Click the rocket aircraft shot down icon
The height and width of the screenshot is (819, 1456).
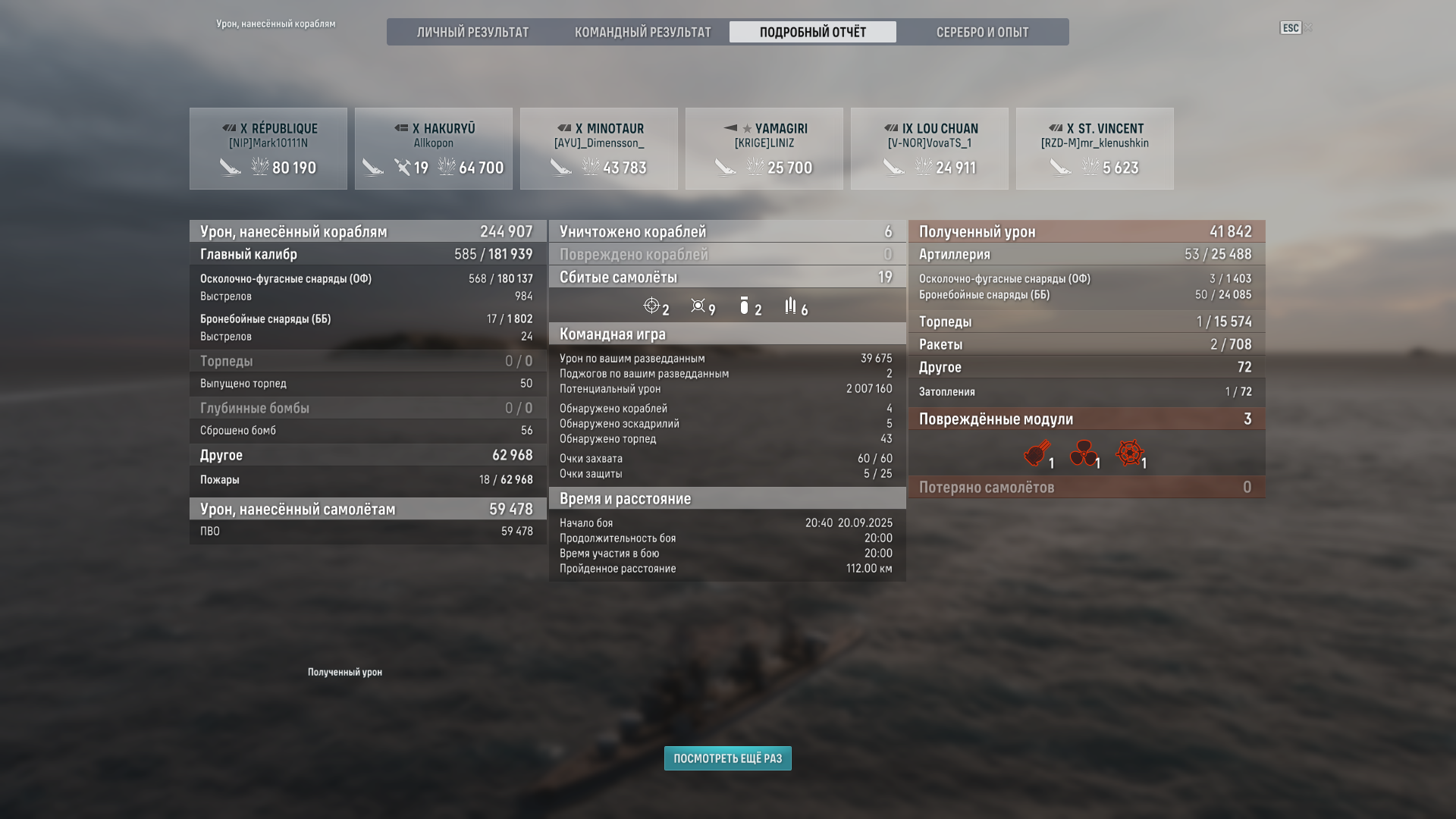pos(791,306)
